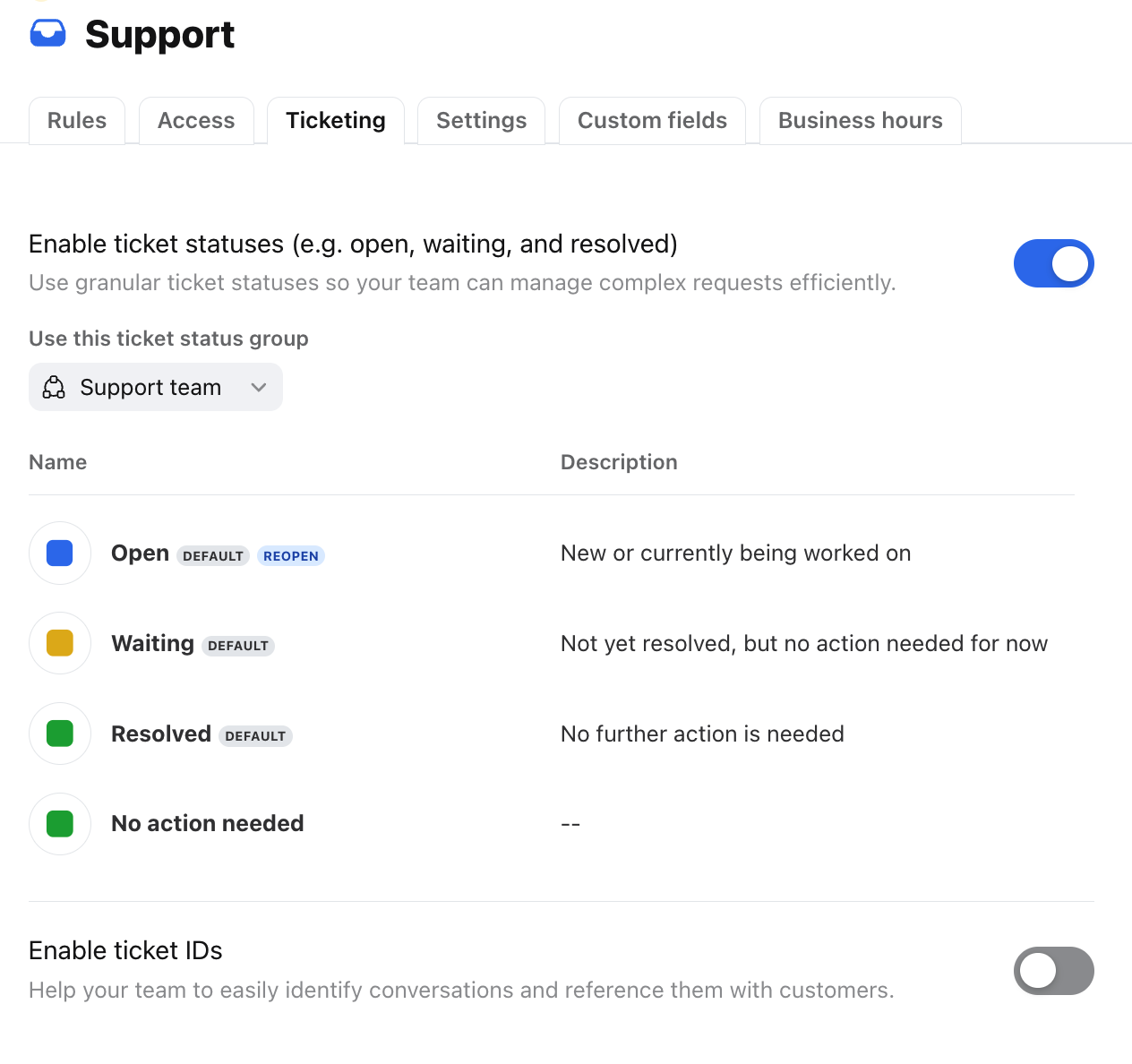The width and height of the screenshot is (1132, 1064).
Task: Disable the ticket statuses toggle
Action: 1053,263
